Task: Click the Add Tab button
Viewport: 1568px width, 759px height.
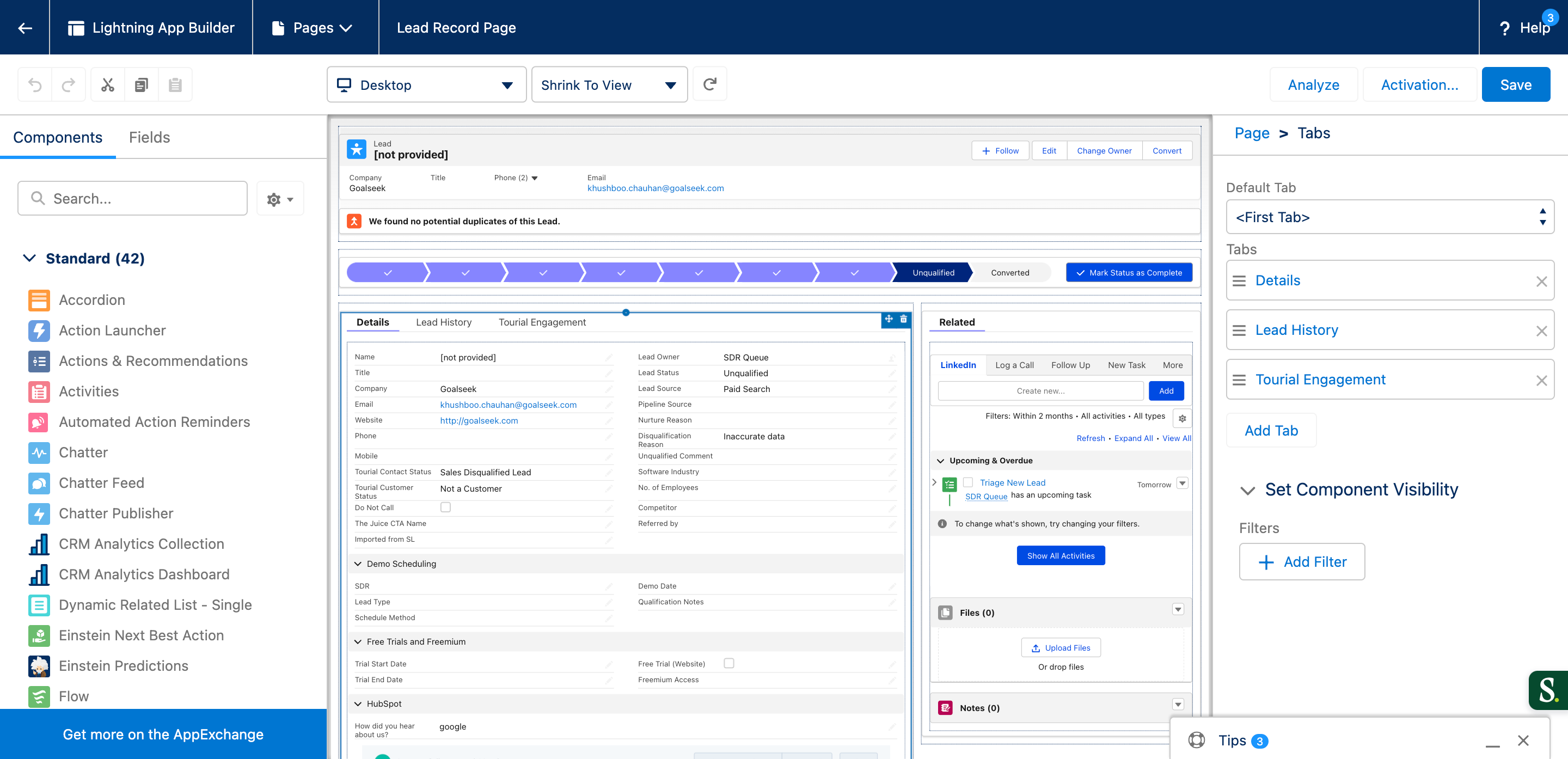Action: 1271,430
